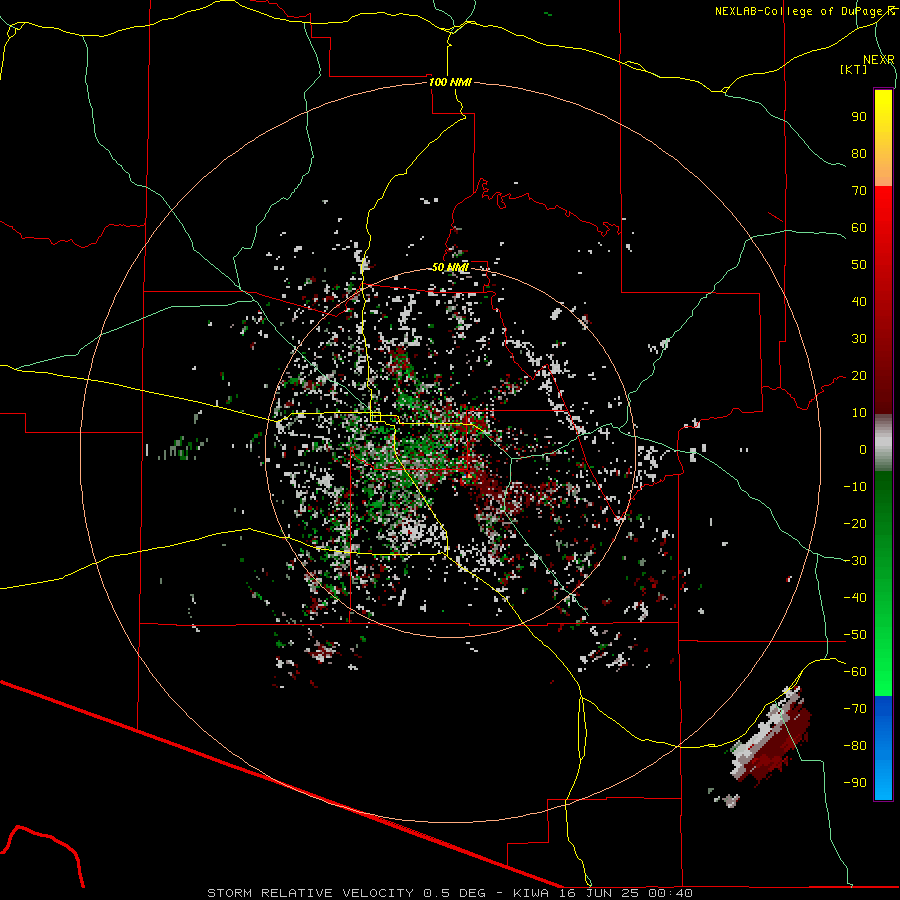
Task: Click the 100 NMI range ring label
Action: [450, 82]
